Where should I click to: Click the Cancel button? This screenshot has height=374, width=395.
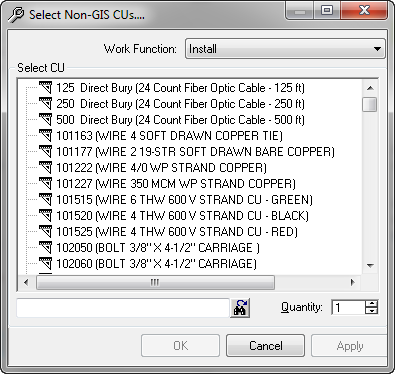tap(265, 346)
